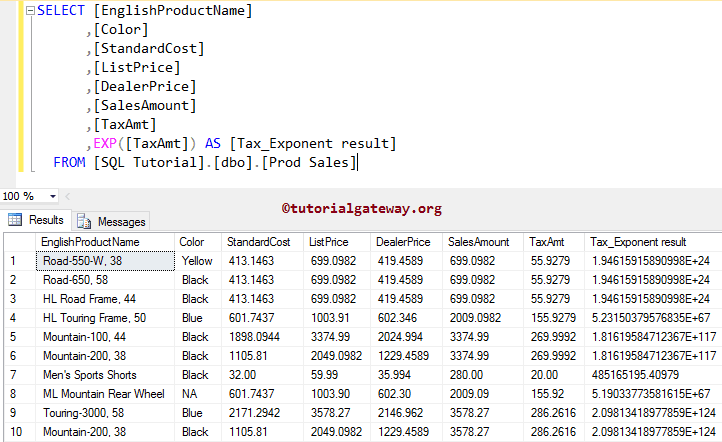
Task: Select row 7 via its row number
Action: point(19,375)
